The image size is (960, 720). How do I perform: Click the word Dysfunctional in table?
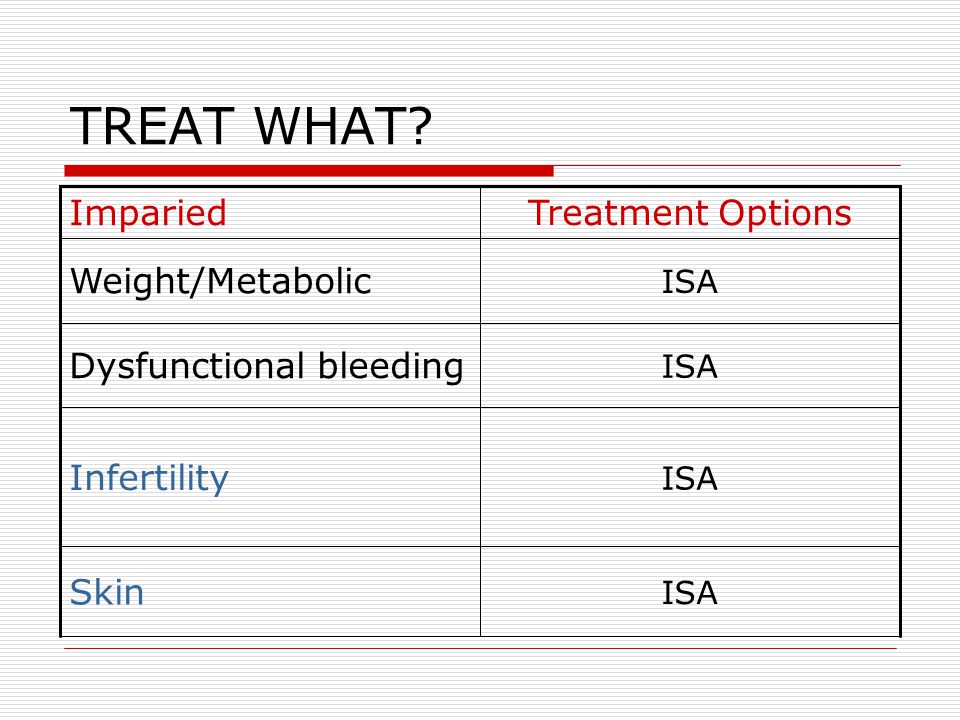point(187,367)
